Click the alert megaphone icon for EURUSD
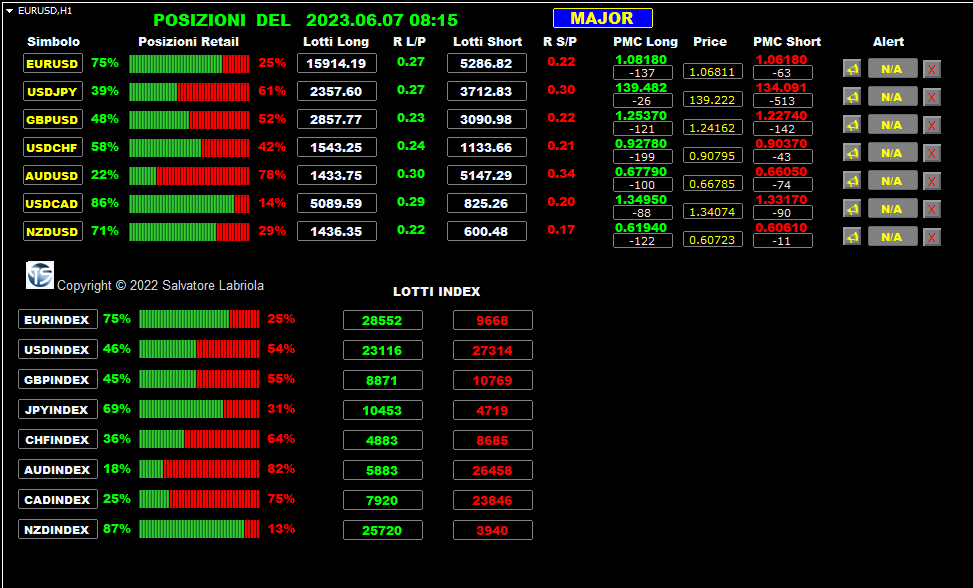 coord(852,69)
